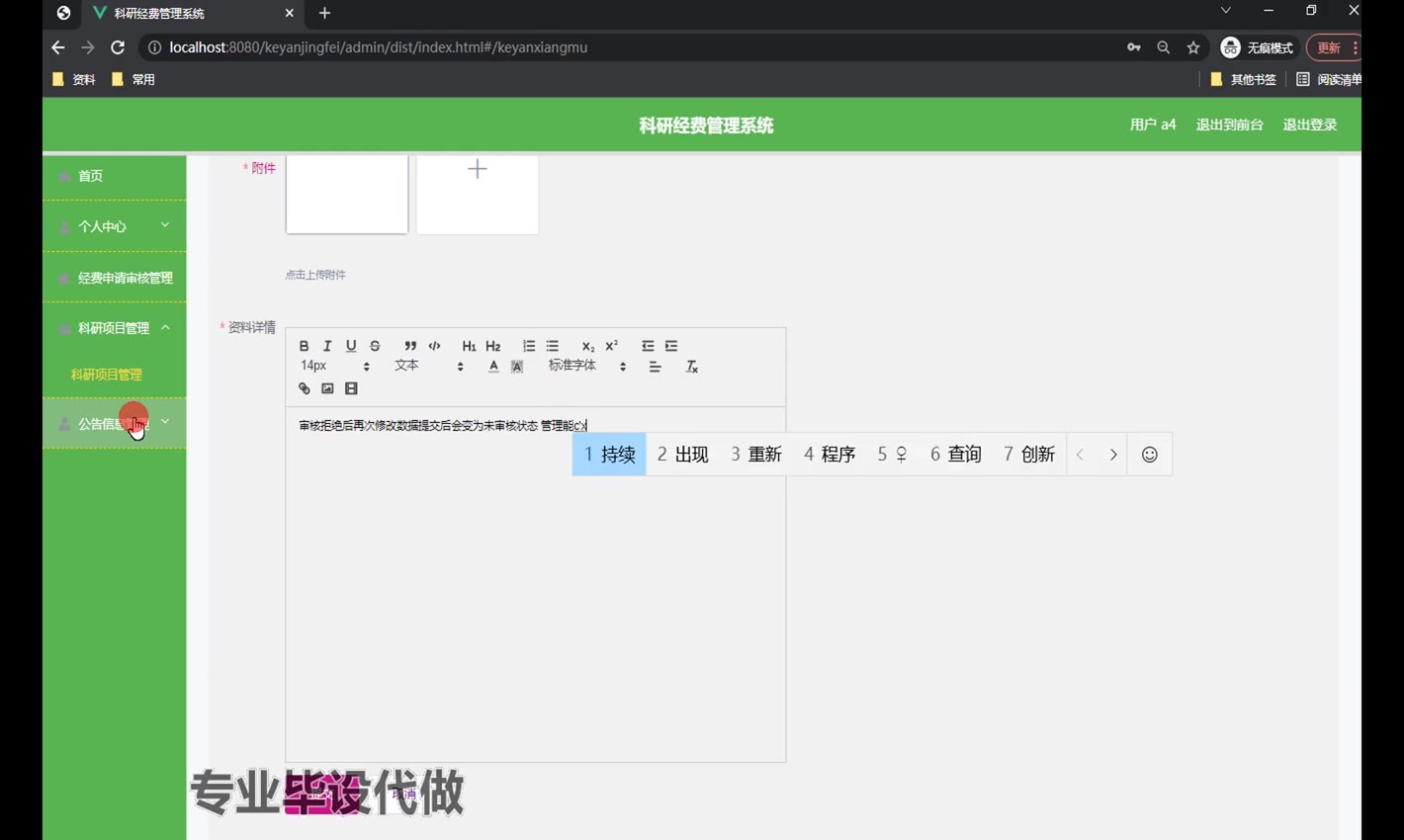Create an ordered numbered list
1404x840 pixels.
[529, 346]
